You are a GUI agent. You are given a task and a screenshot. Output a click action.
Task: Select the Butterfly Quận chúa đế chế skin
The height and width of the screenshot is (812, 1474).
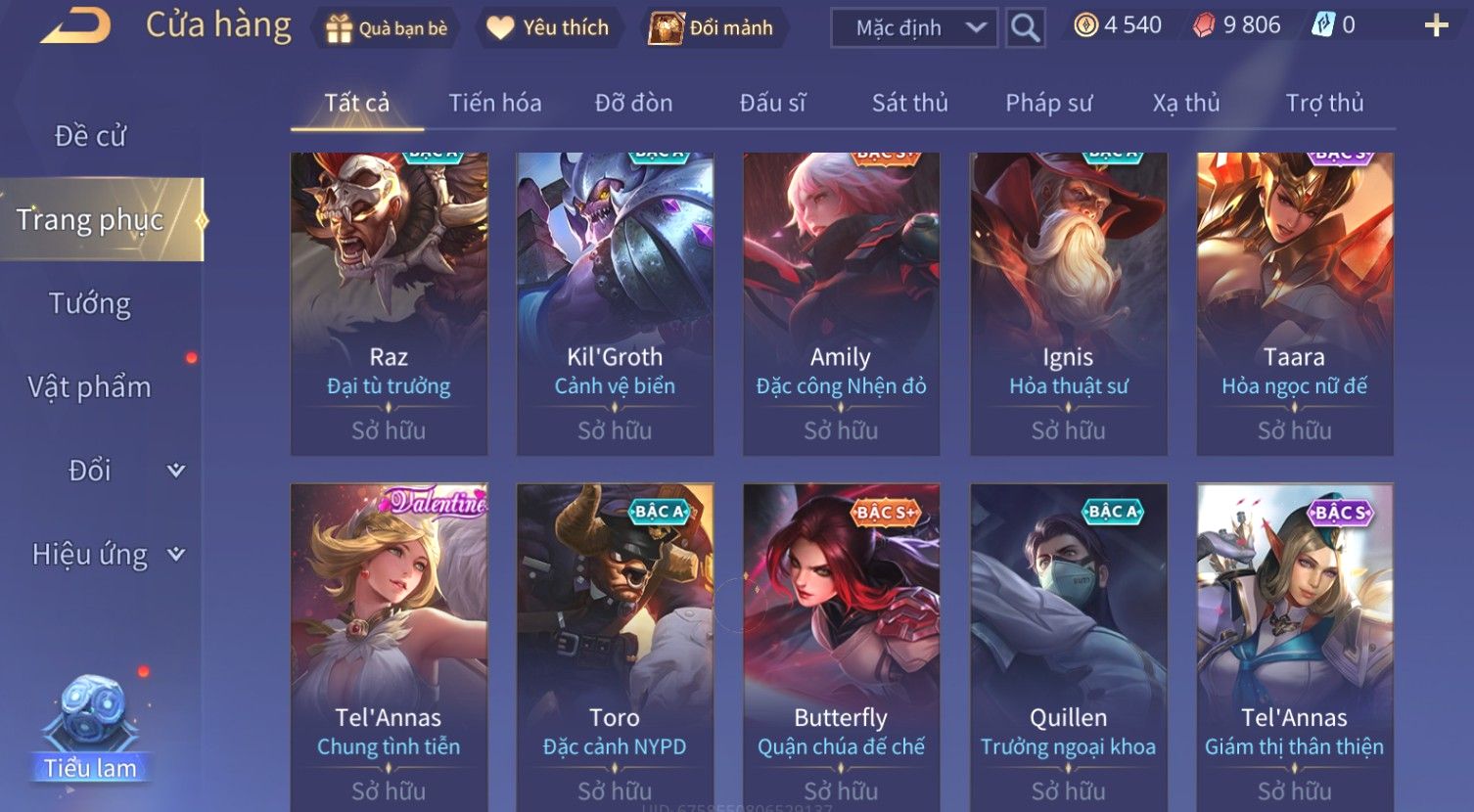(x=841, y=647)
